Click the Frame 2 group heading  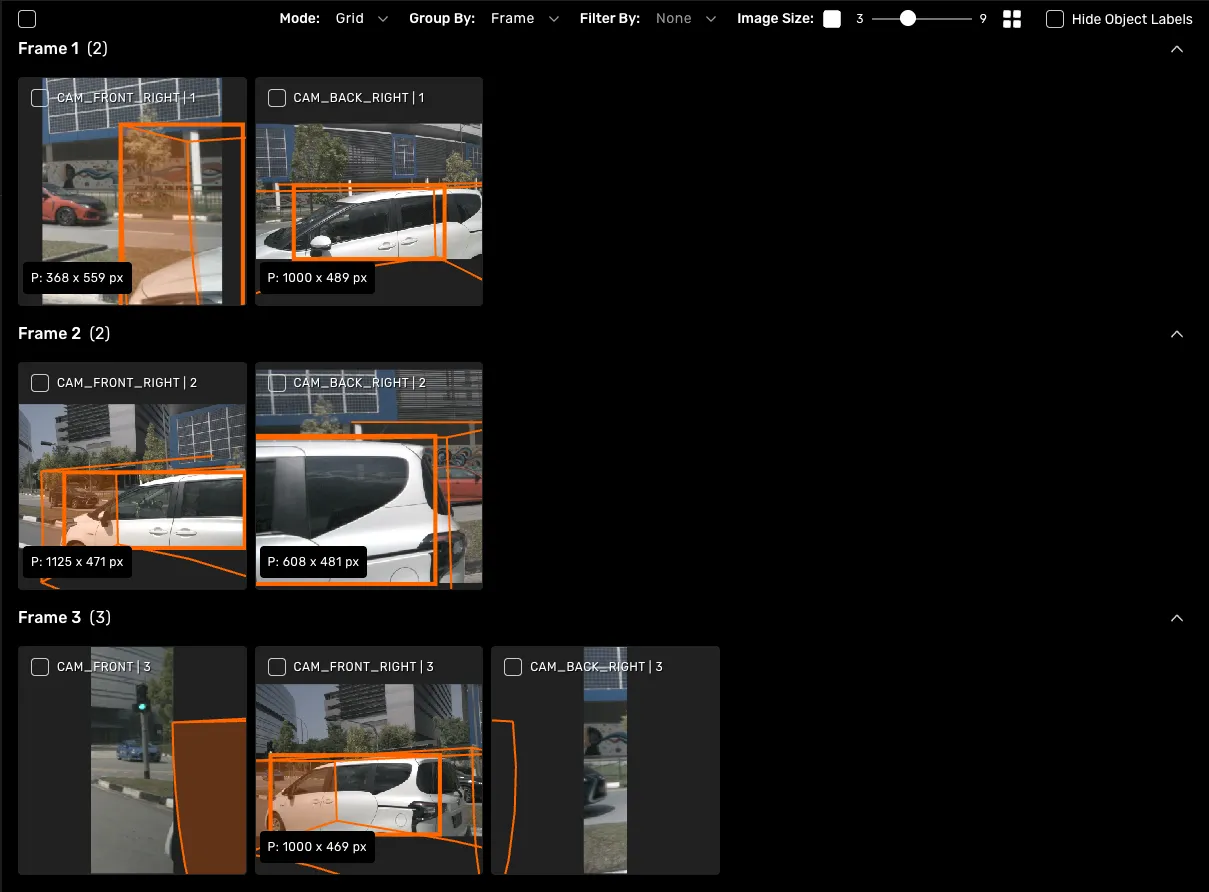click(64, 334)
